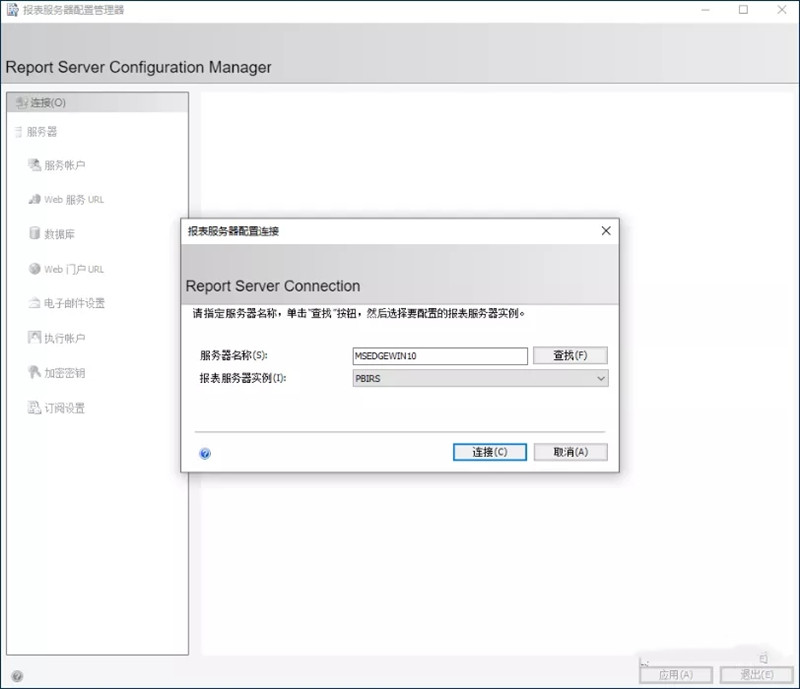
Task: Click the 连接(C) connect button
Action: 490,452
